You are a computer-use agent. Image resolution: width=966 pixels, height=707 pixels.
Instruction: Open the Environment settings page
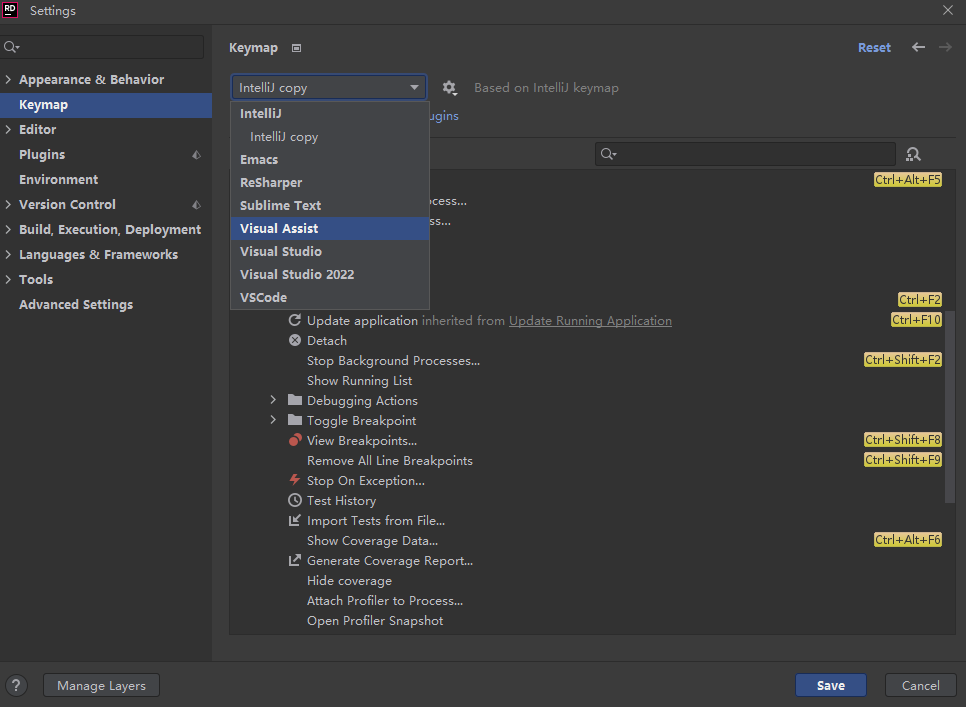click(x=106, y=180)
